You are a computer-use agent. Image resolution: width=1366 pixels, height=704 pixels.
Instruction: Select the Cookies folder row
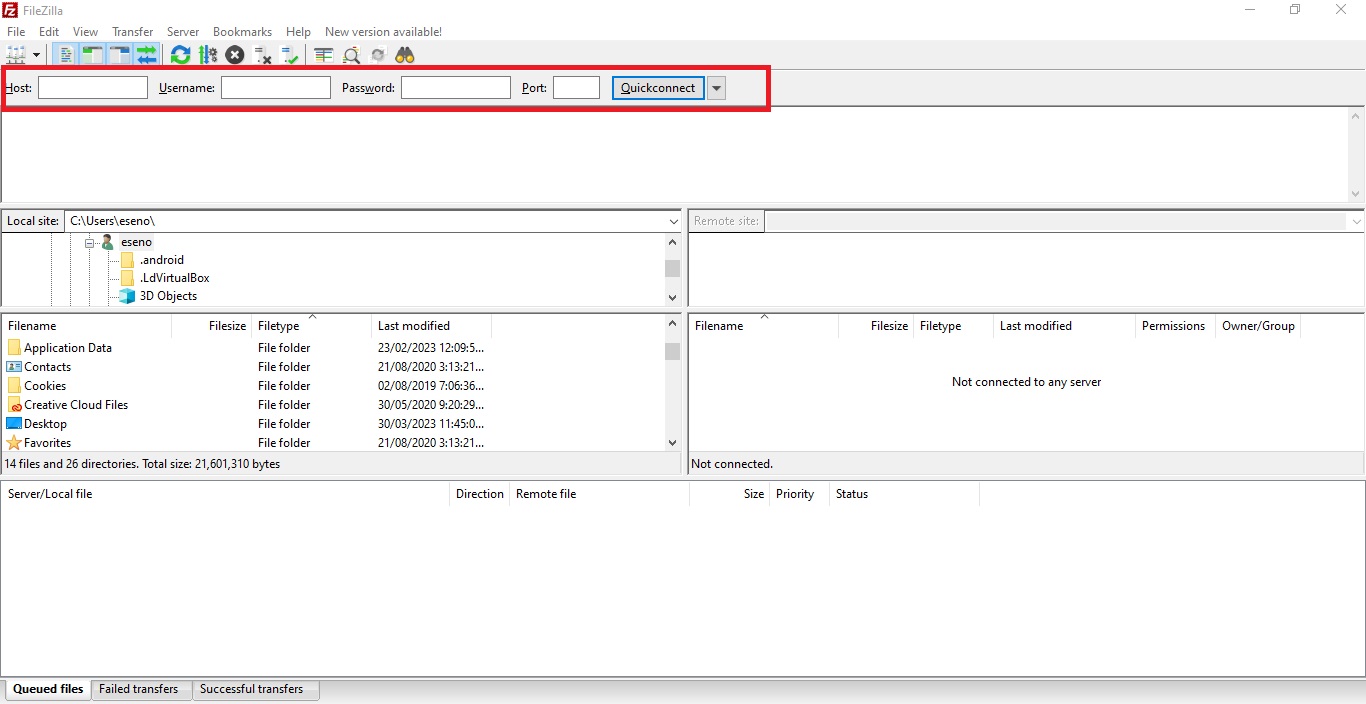333,386
